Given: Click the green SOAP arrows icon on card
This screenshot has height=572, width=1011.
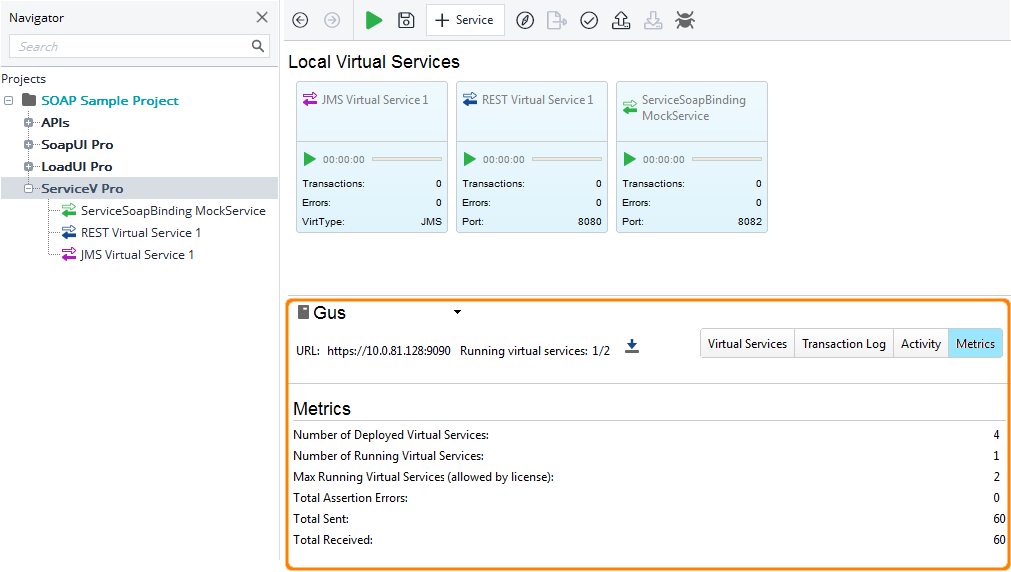Looking at the screenshot, I should (630, 108).
